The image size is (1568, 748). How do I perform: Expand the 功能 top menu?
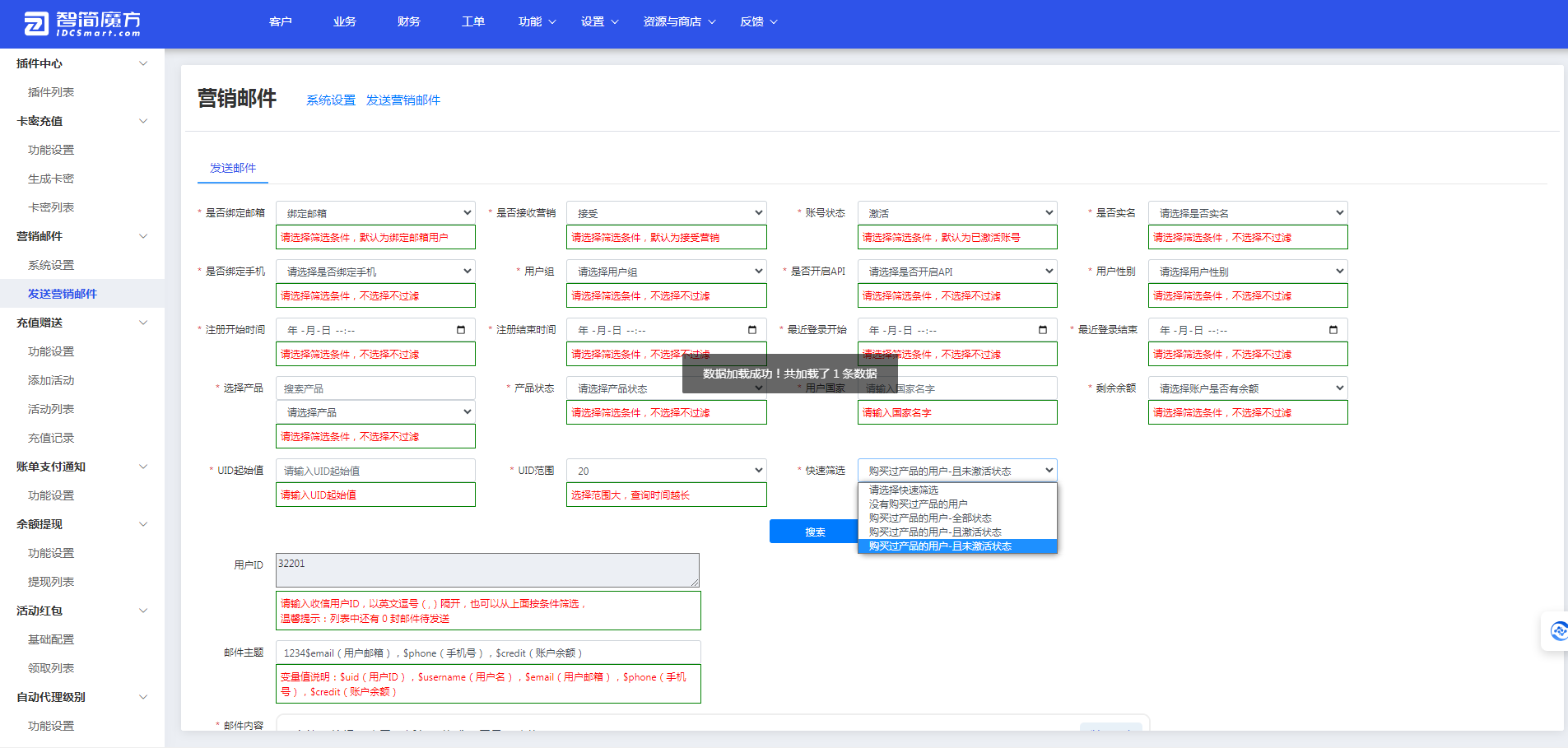pos(537,21)
